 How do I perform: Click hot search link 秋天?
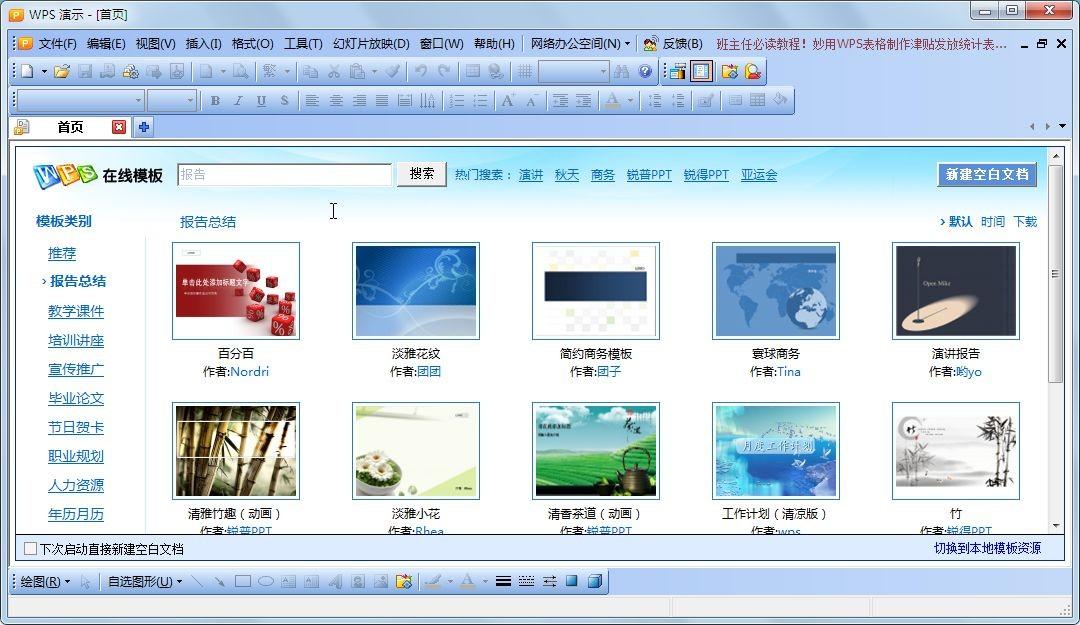(x=567, y=175)
